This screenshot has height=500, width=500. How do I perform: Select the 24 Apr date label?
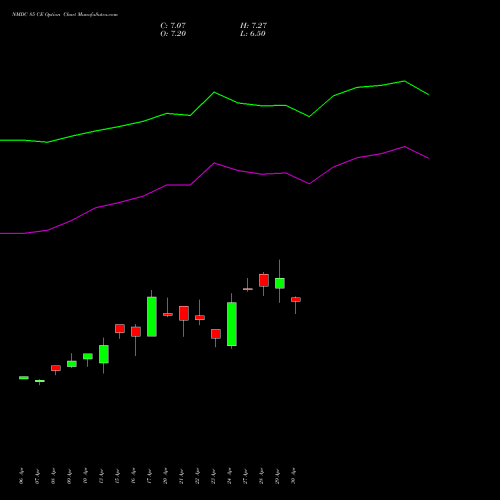point(229,476)
